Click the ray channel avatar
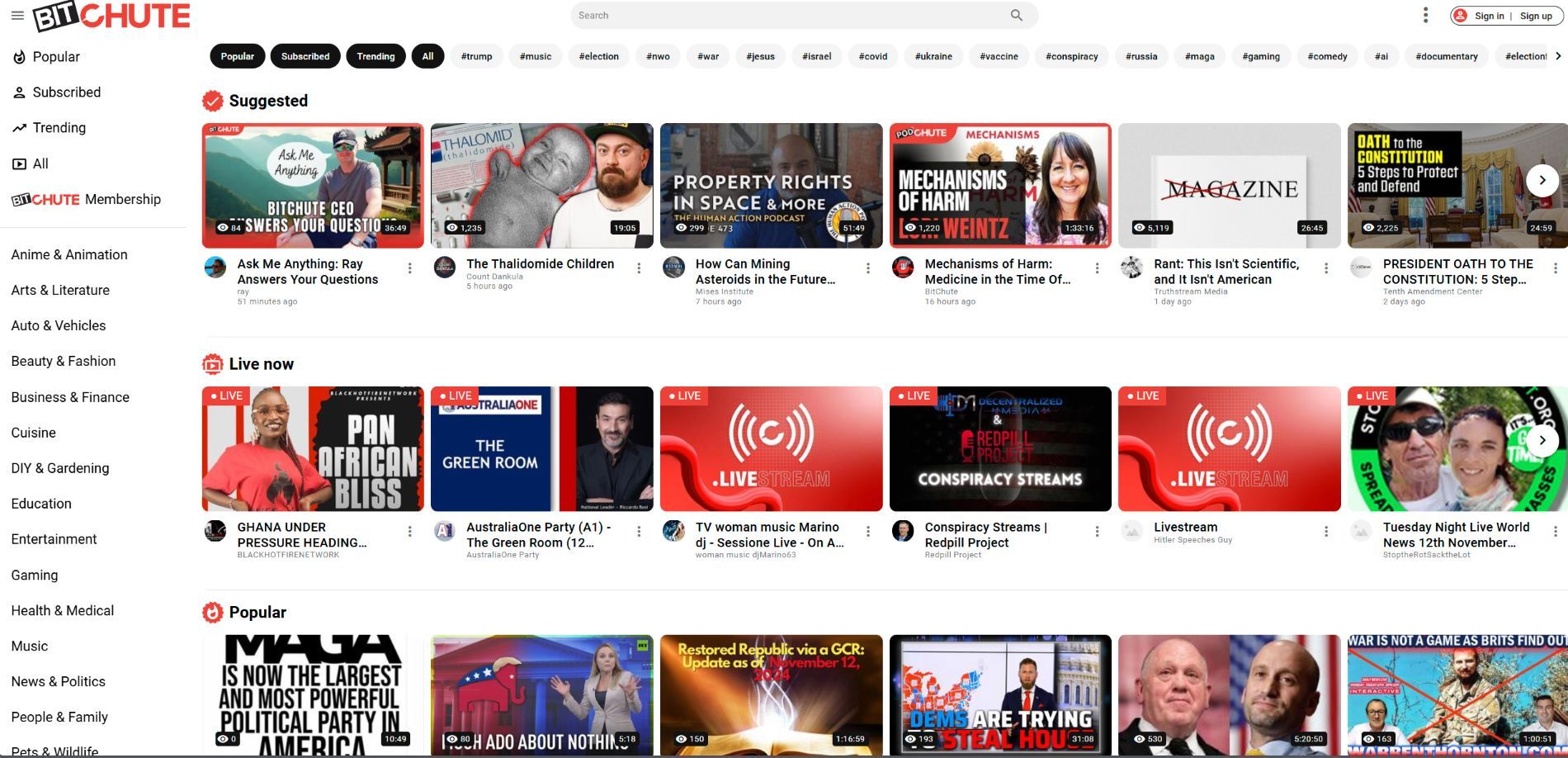Viewport: 1568px width, 758px height. click(x=215, y=268)
